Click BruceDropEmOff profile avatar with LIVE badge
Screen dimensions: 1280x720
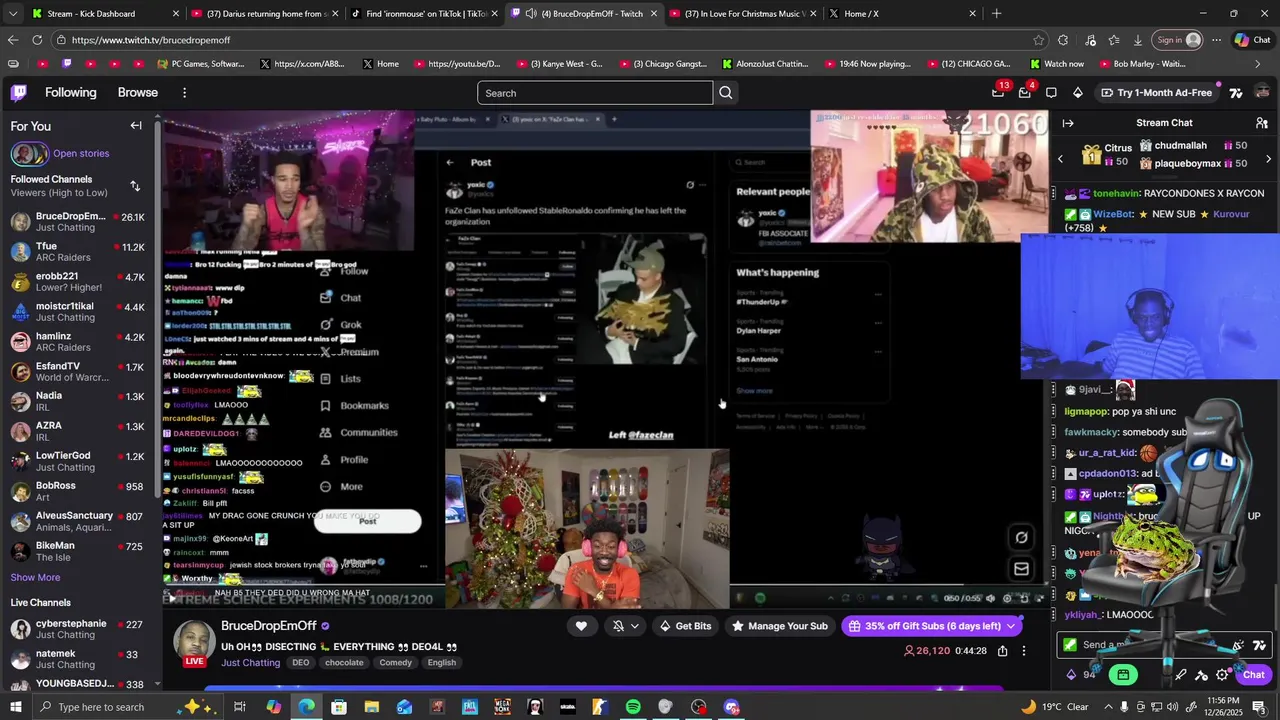click(x=194, y=643)
